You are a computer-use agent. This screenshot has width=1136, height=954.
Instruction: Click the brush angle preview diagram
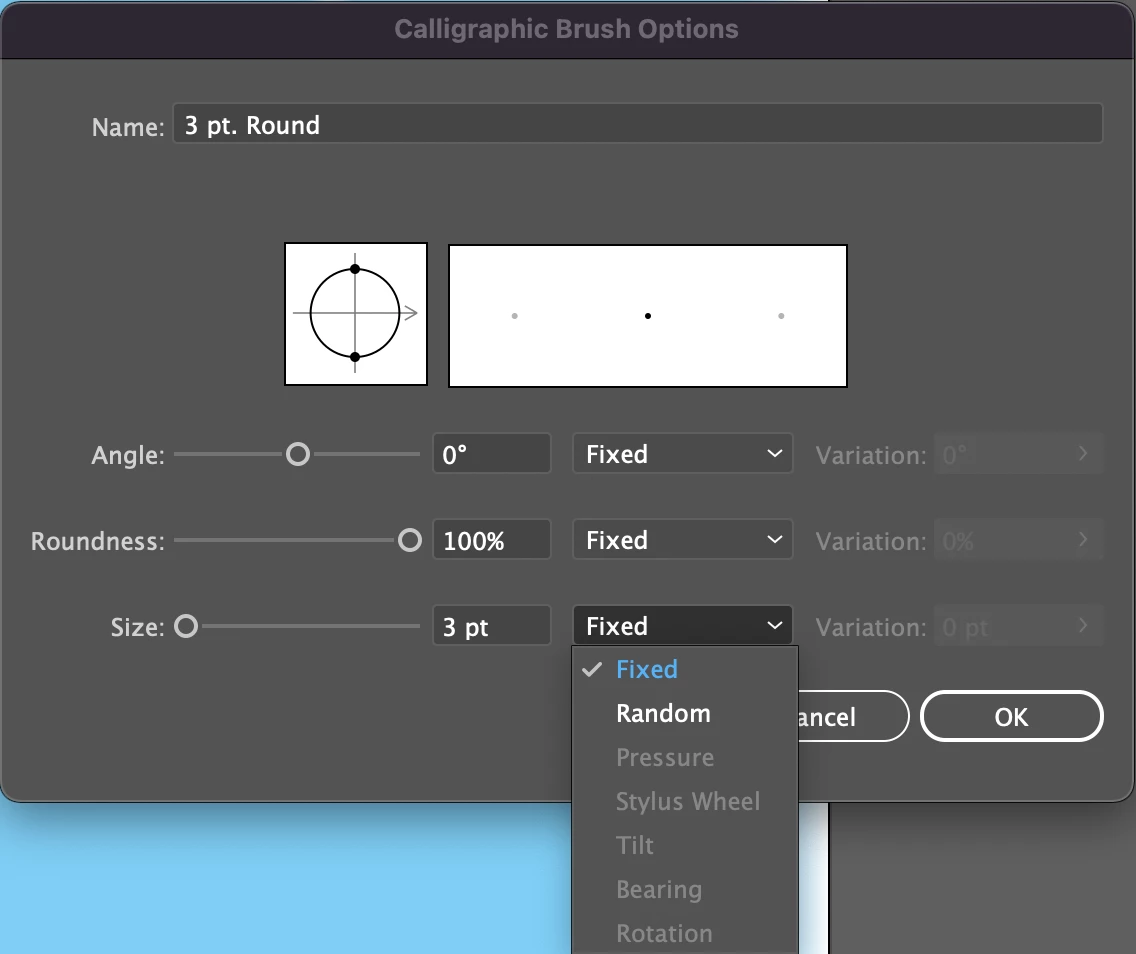(x=356, y=314)
